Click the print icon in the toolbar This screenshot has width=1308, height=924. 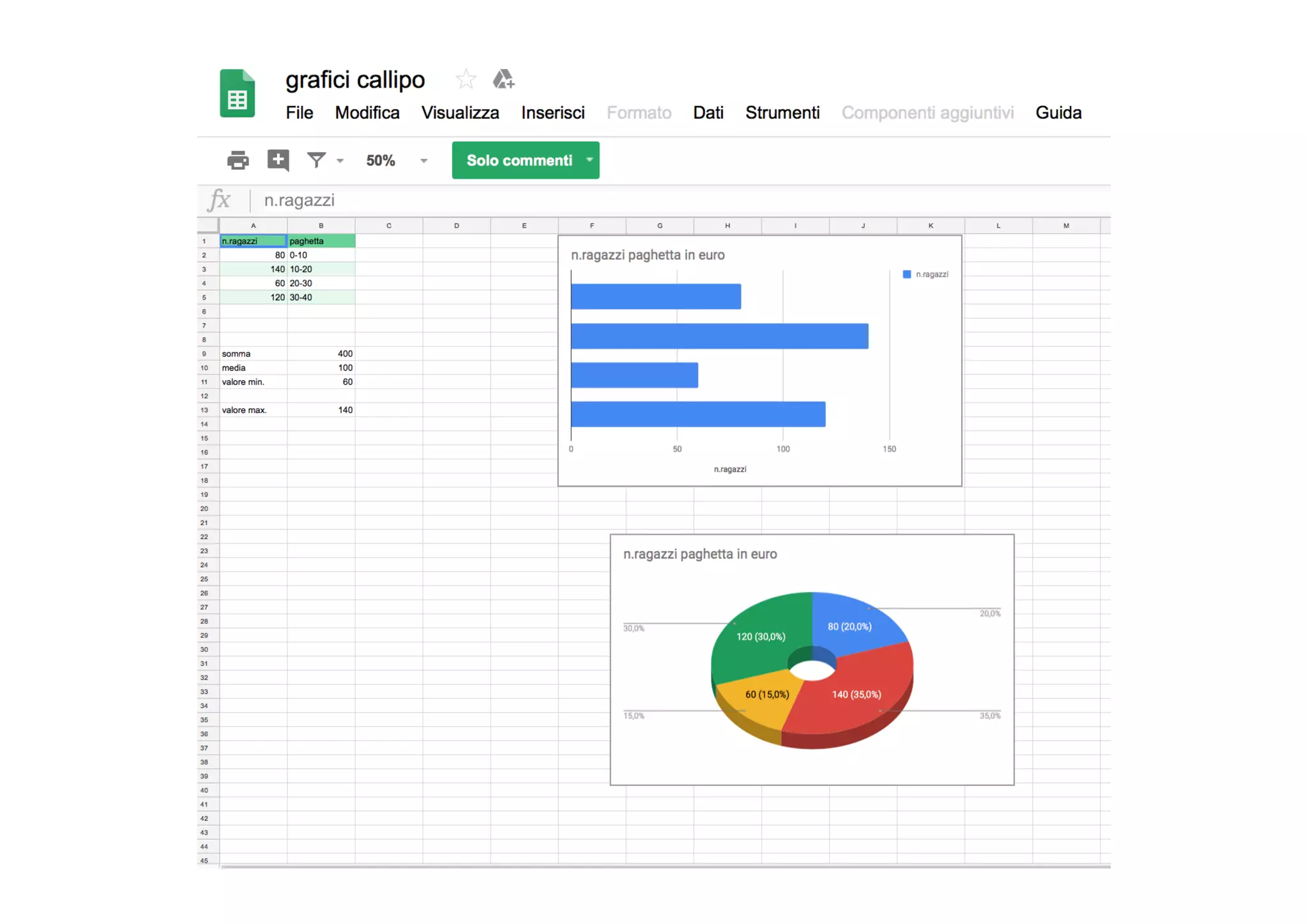238,160
